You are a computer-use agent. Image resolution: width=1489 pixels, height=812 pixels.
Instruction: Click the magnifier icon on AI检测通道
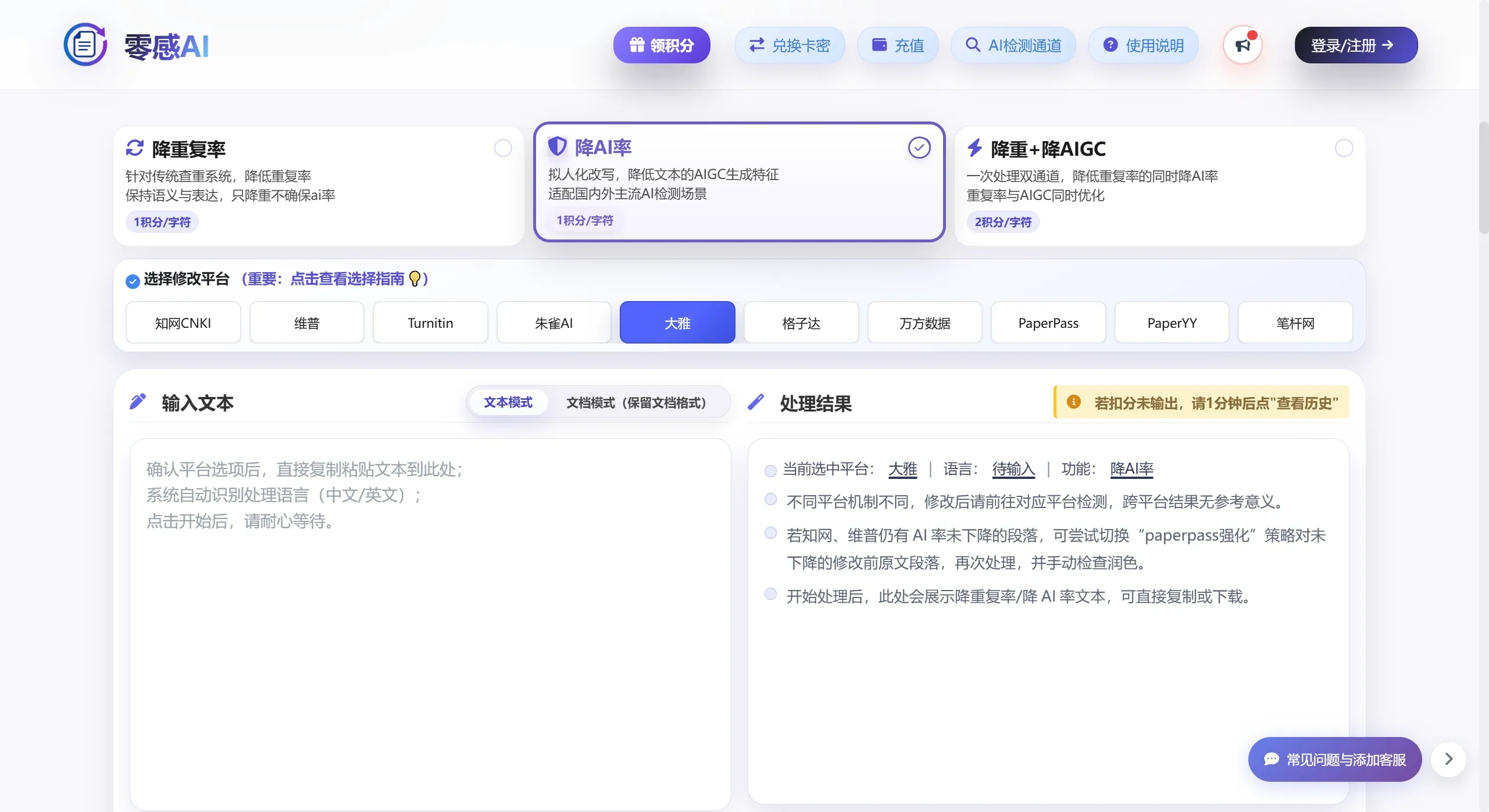(x=972, y=45)
